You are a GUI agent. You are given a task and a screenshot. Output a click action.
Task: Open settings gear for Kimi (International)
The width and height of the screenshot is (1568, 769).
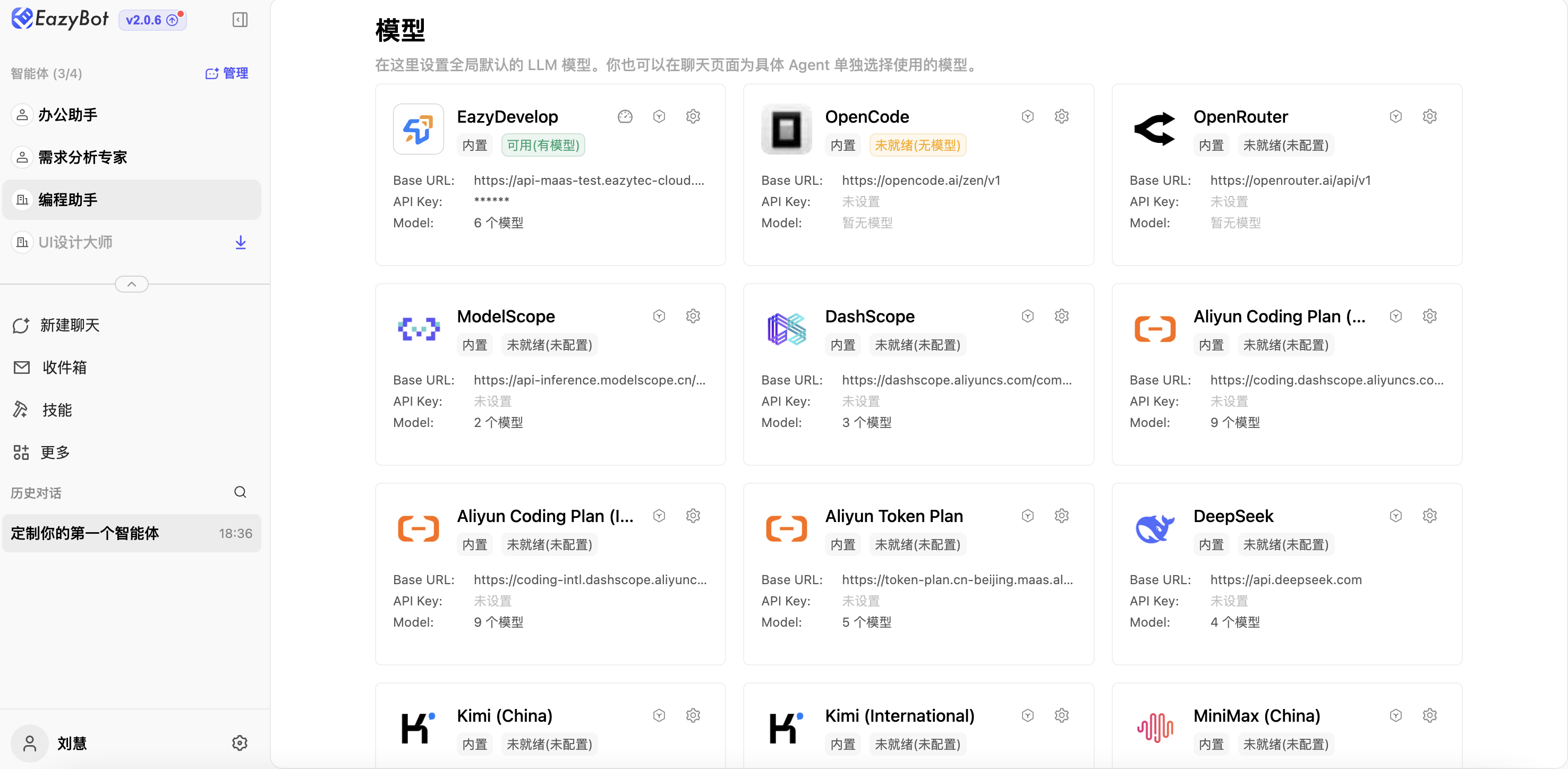click(1062, 715)
